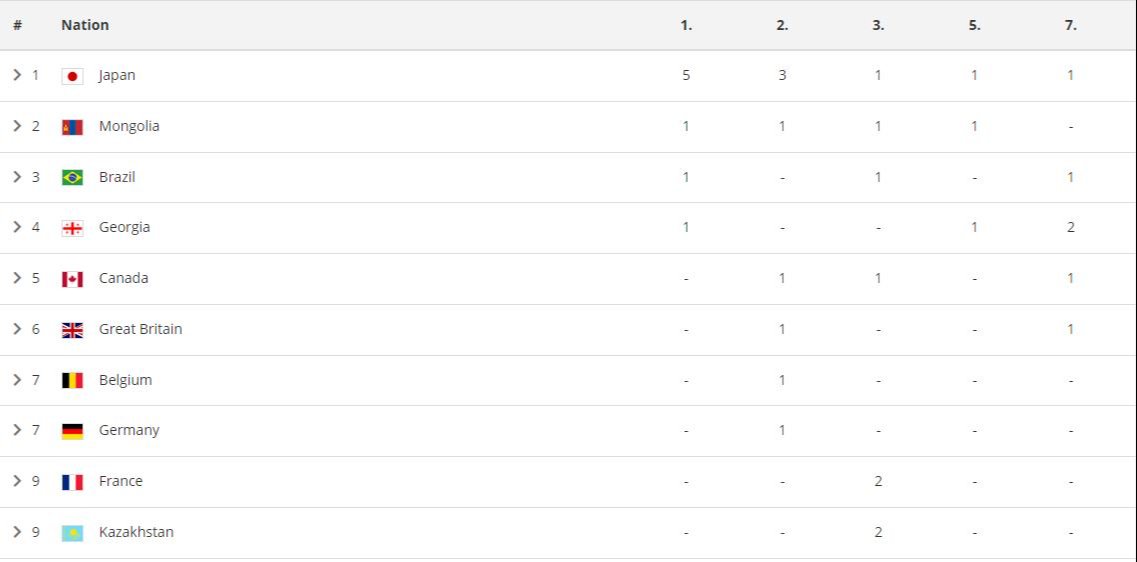Click the Brazil flag icon

(x=72, y=178)
